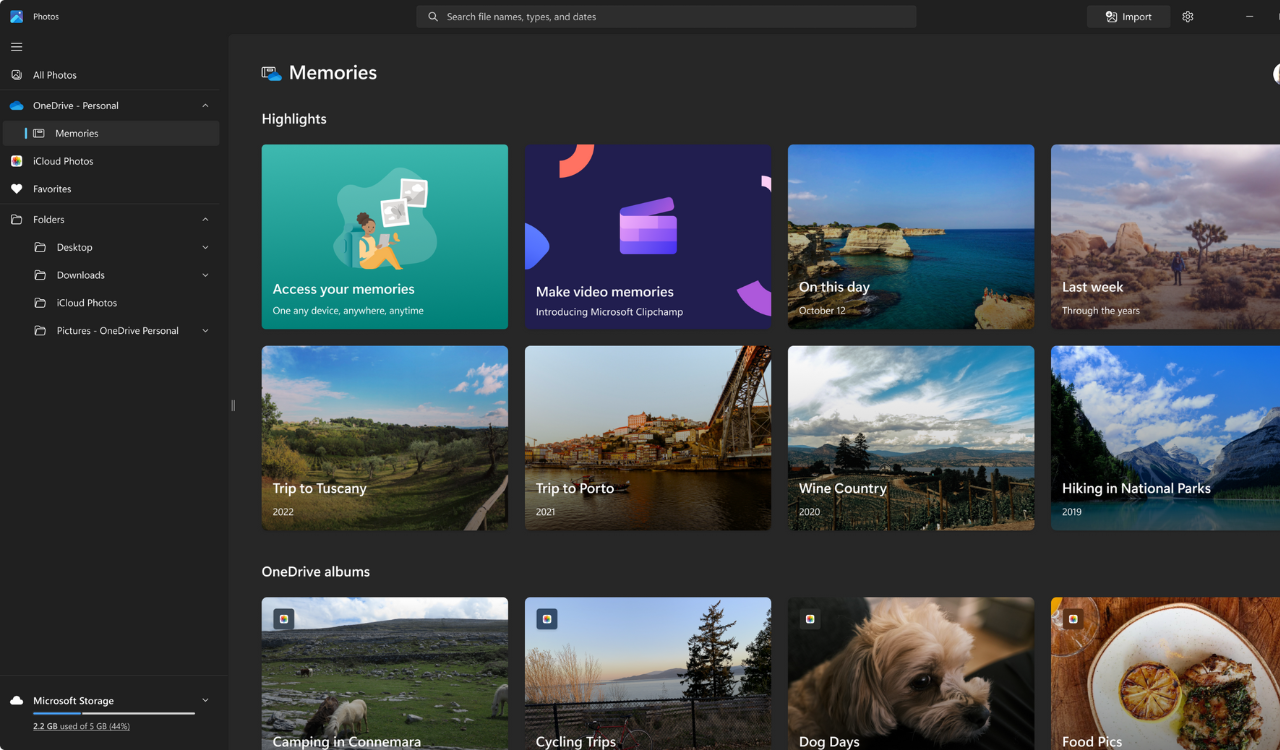
Task: Open the 2.2 GB storage usage link
Action: tap(81, 726)
